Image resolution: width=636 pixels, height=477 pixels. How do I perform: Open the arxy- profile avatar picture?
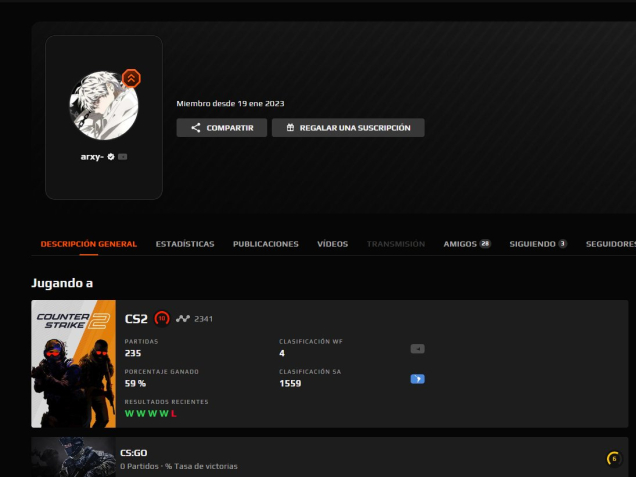pyautogui.click(x=103, y=103)
